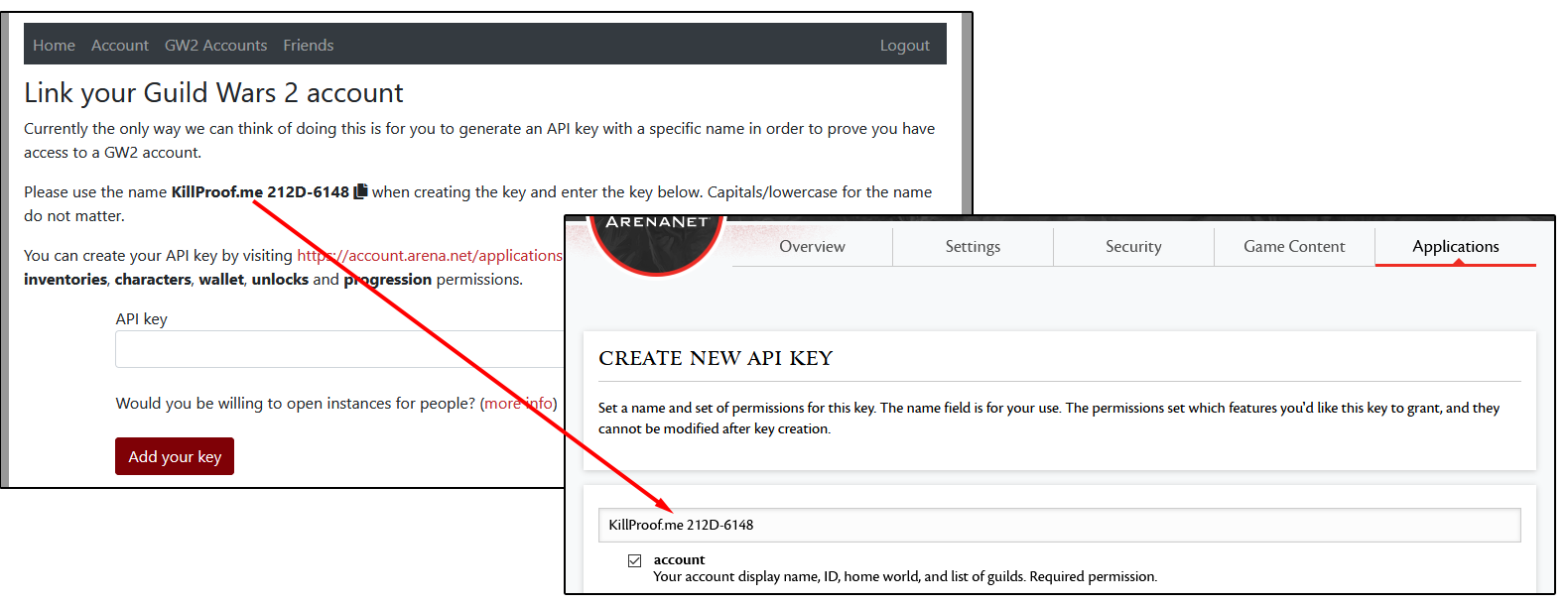Image resolution: width=1568 pixels, height=605 pixels.
Task: Click the API key field label
Action: pyautogui.click(x=141, y=319)
